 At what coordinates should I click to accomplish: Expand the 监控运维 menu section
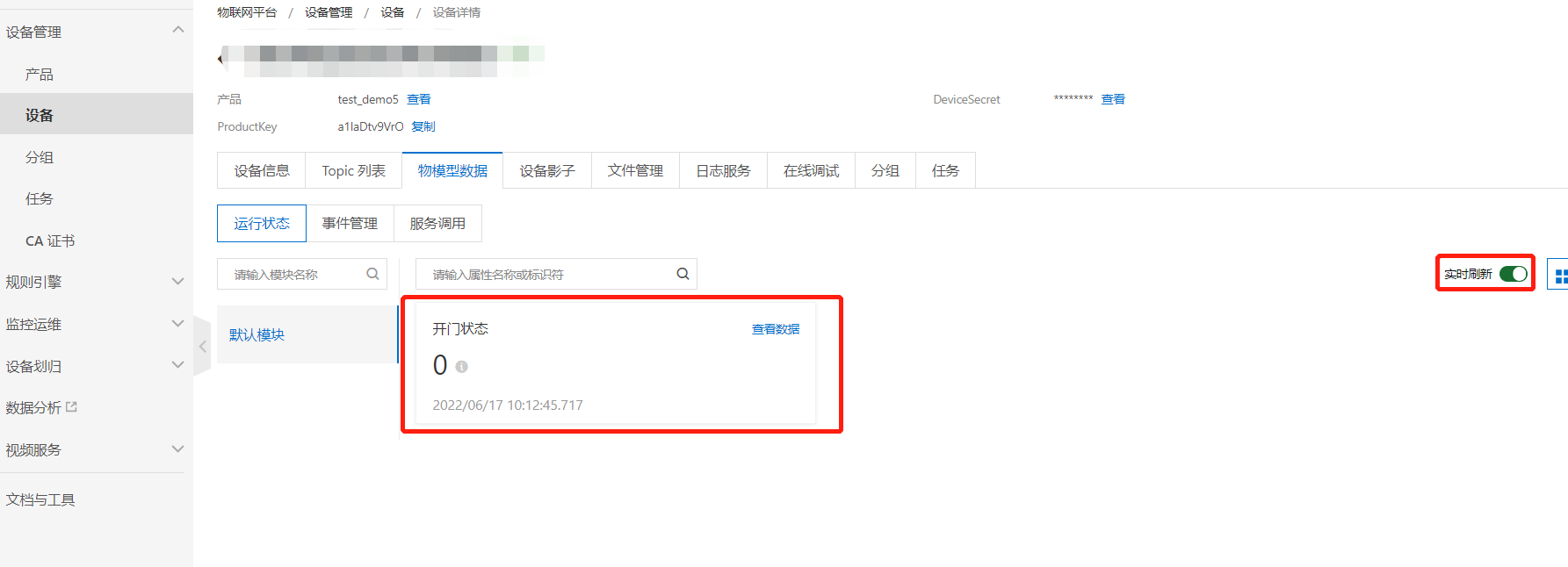[178, 324]
